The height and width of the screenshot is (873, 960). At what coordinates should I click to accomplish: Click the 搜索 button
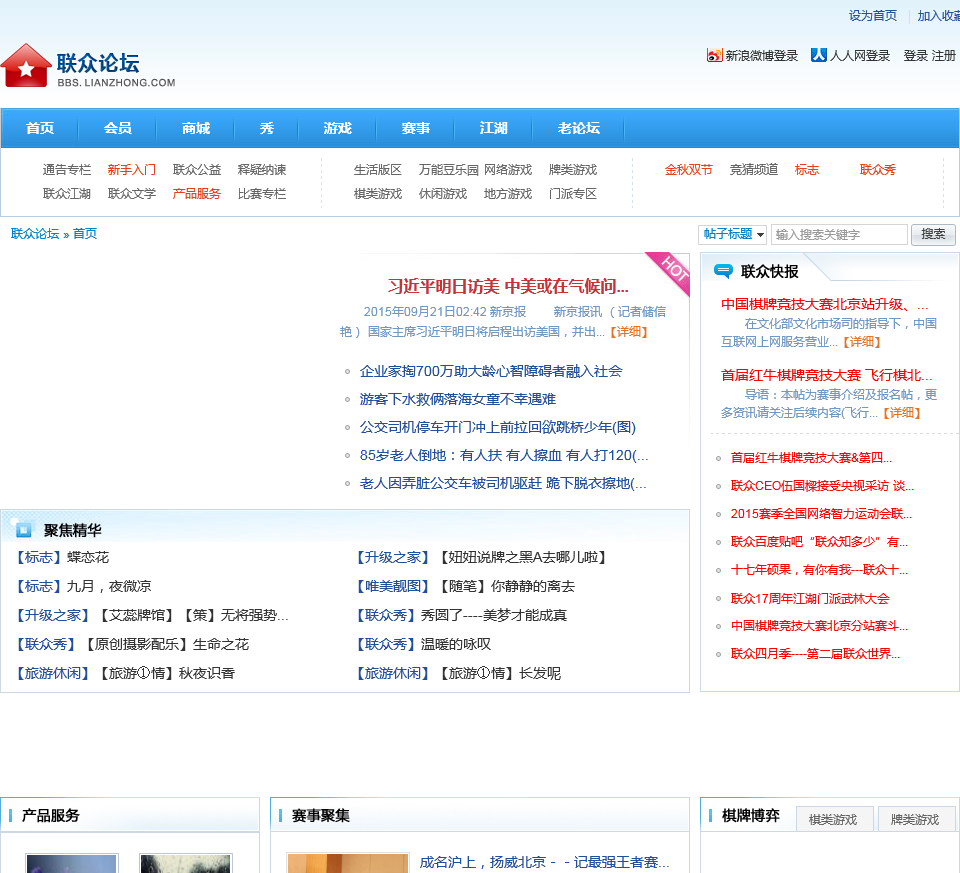933,234
